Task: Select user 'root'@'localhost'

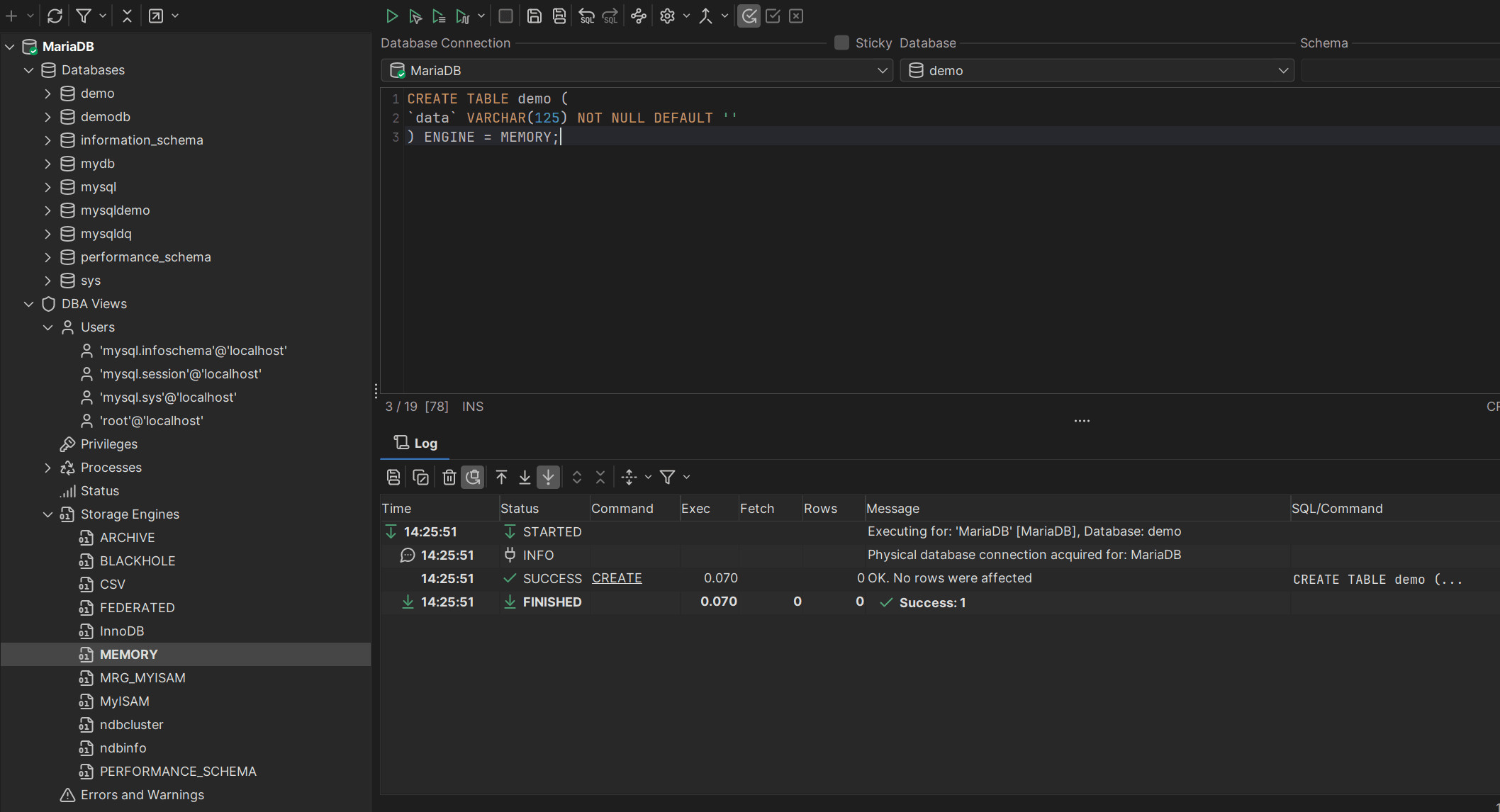Action: tap(151, 420)
